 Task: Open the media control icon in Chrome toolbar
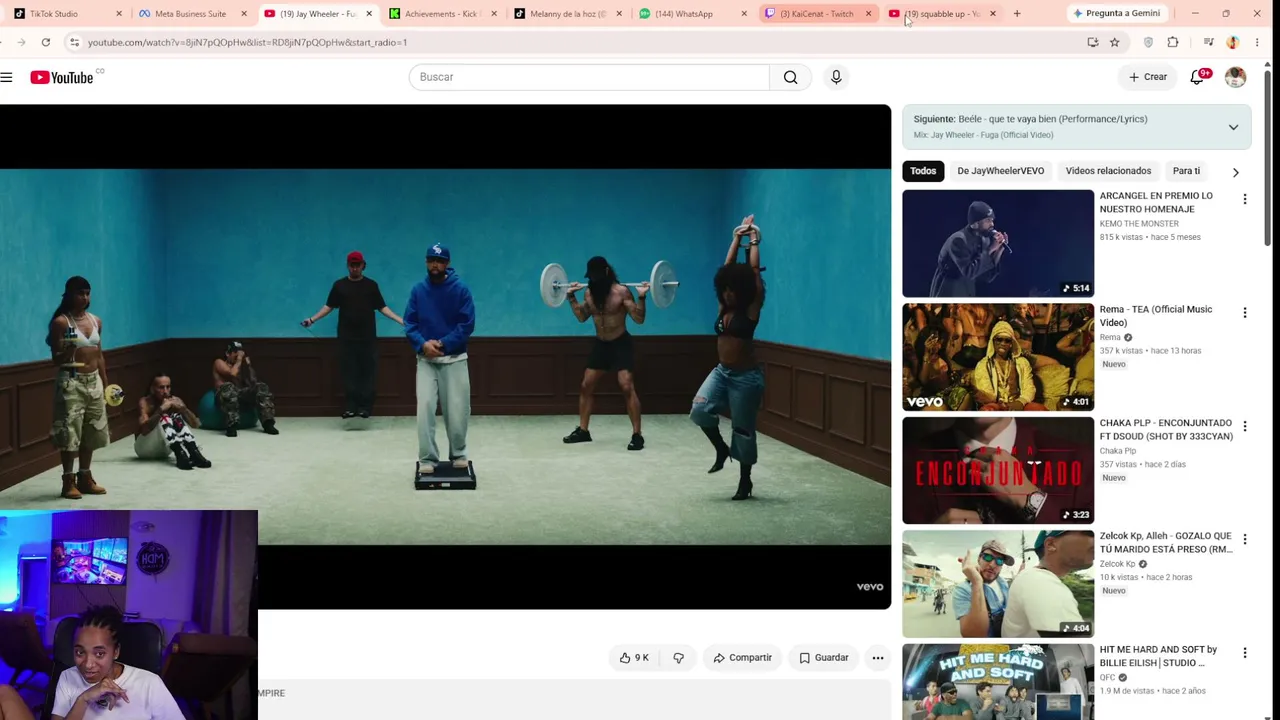(1209, 42)
